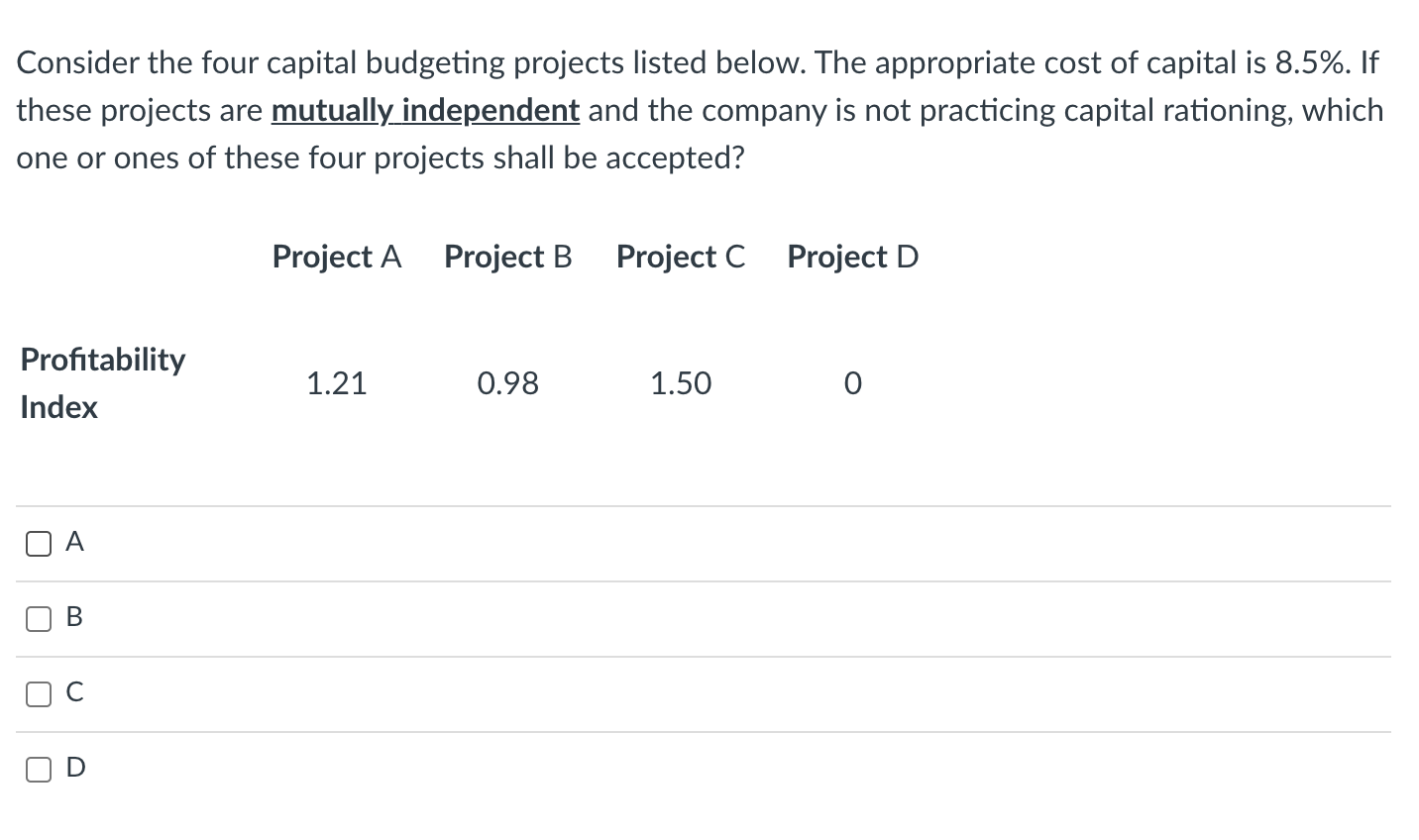
Task: Select the answer option labeled A
Action: 73,542
